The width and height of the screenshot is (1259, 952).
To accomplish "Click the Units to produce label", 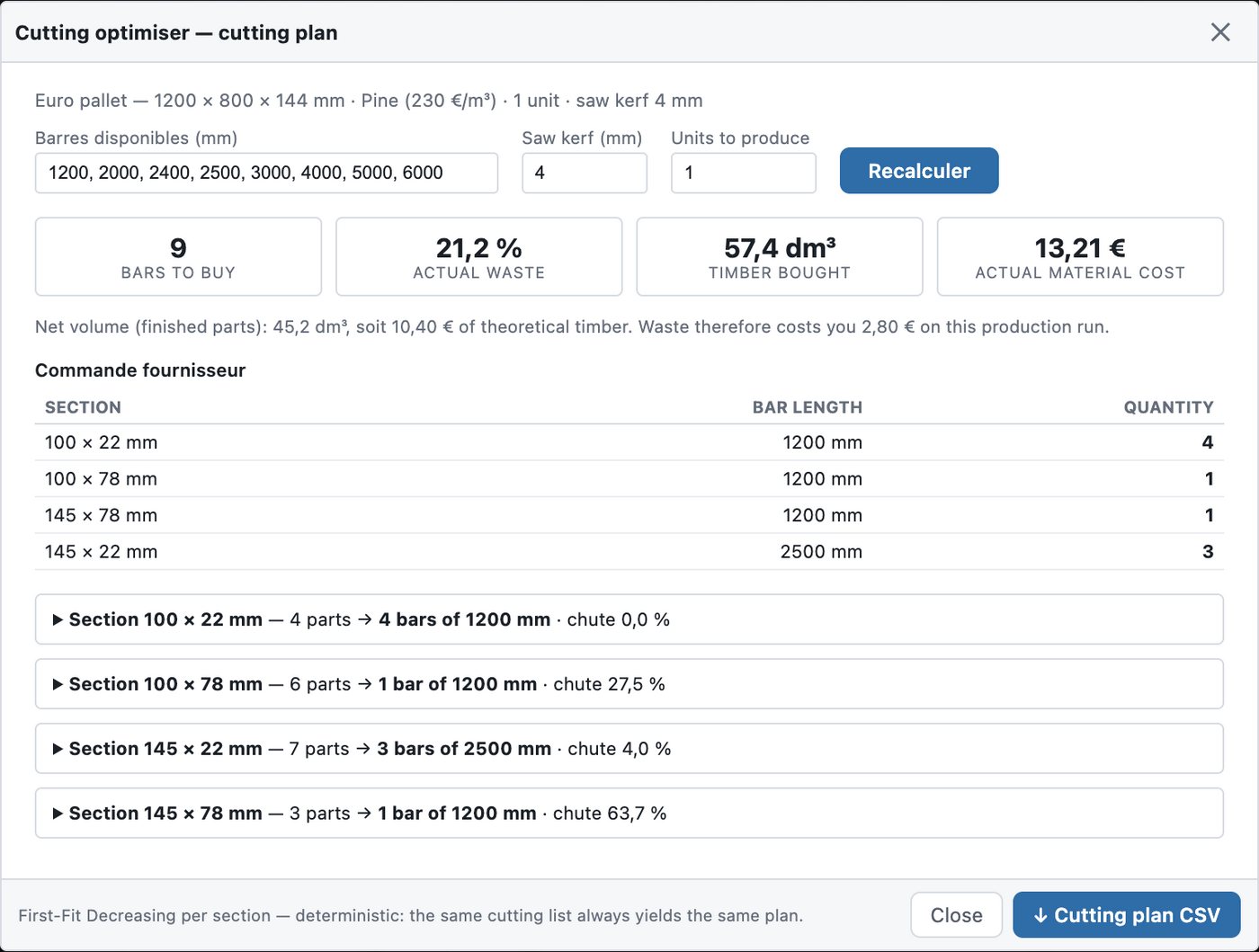I will pyautogui.click(x=740, y=138).
